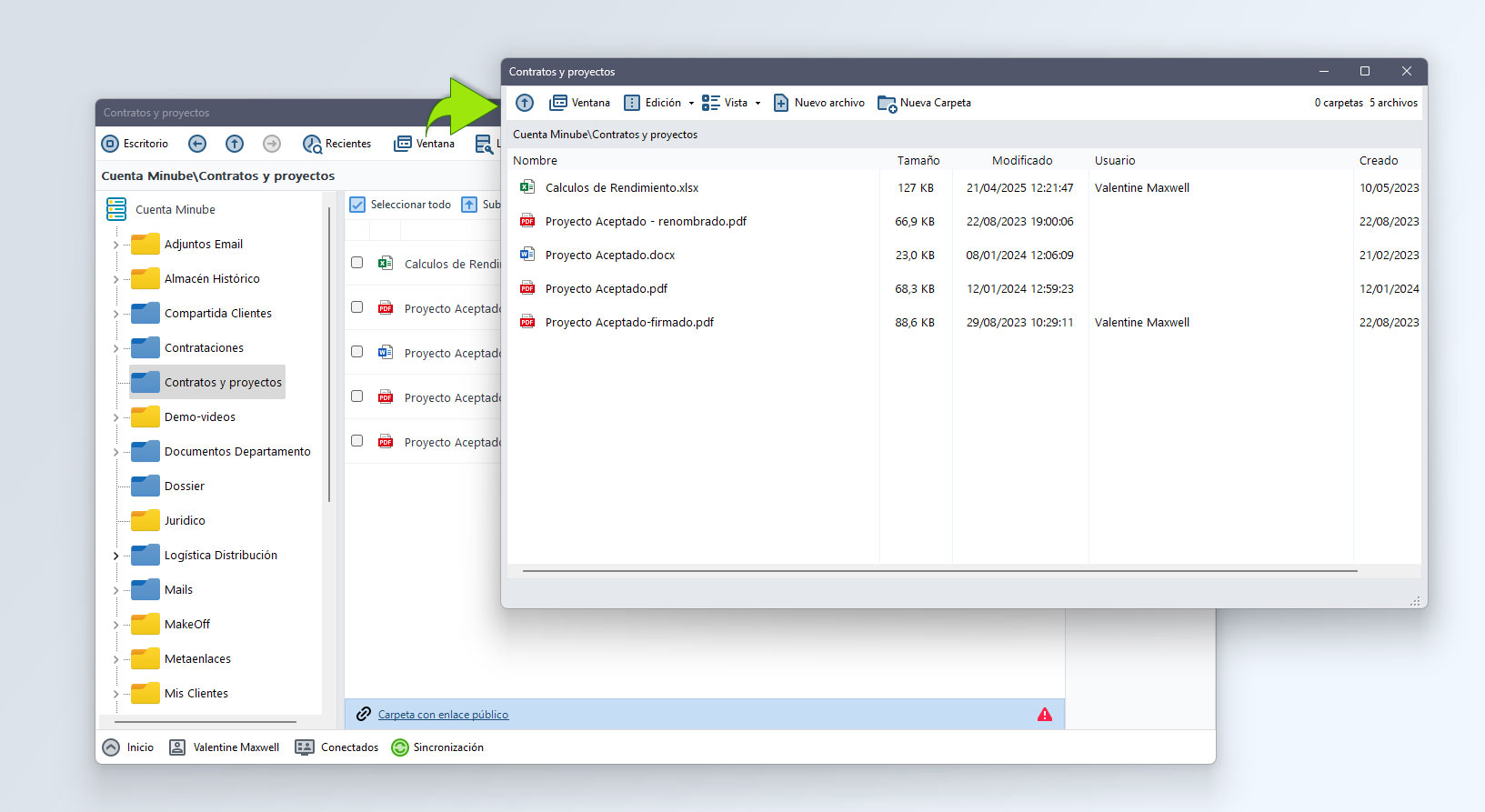This screenshot has height=812, width=1485.
Task: Expand the Logística Distribución folder
Action: click(x=115, y=556)
